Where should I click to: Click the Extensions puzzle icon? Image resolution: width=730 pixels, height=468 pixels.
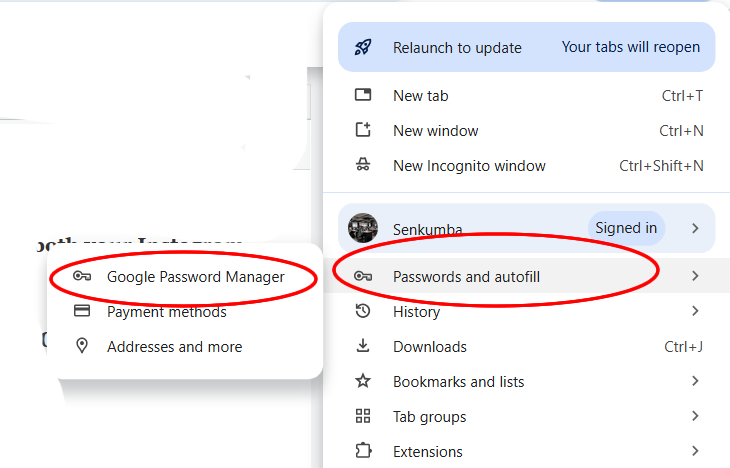click(x=364, y=452)
